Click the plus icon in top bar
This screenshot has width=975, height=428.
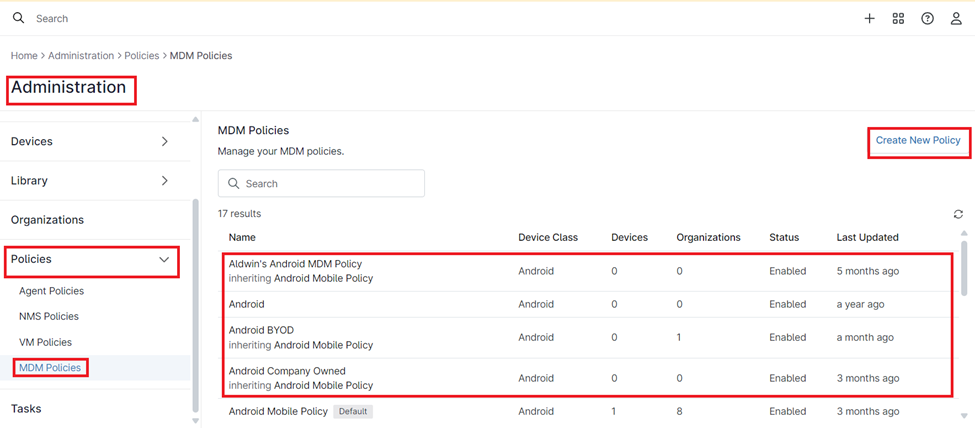pos(869,18)
